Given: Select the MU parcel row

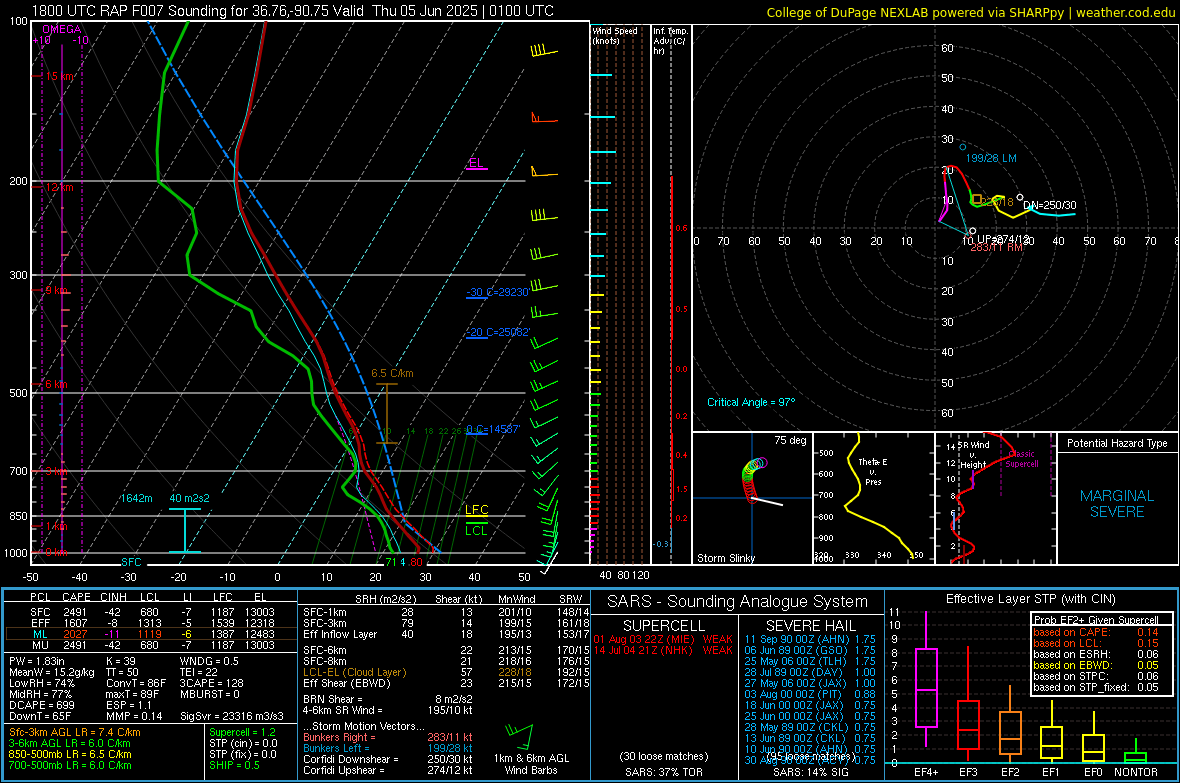Looking at the screenshot, I should click(x=151, y=644).
